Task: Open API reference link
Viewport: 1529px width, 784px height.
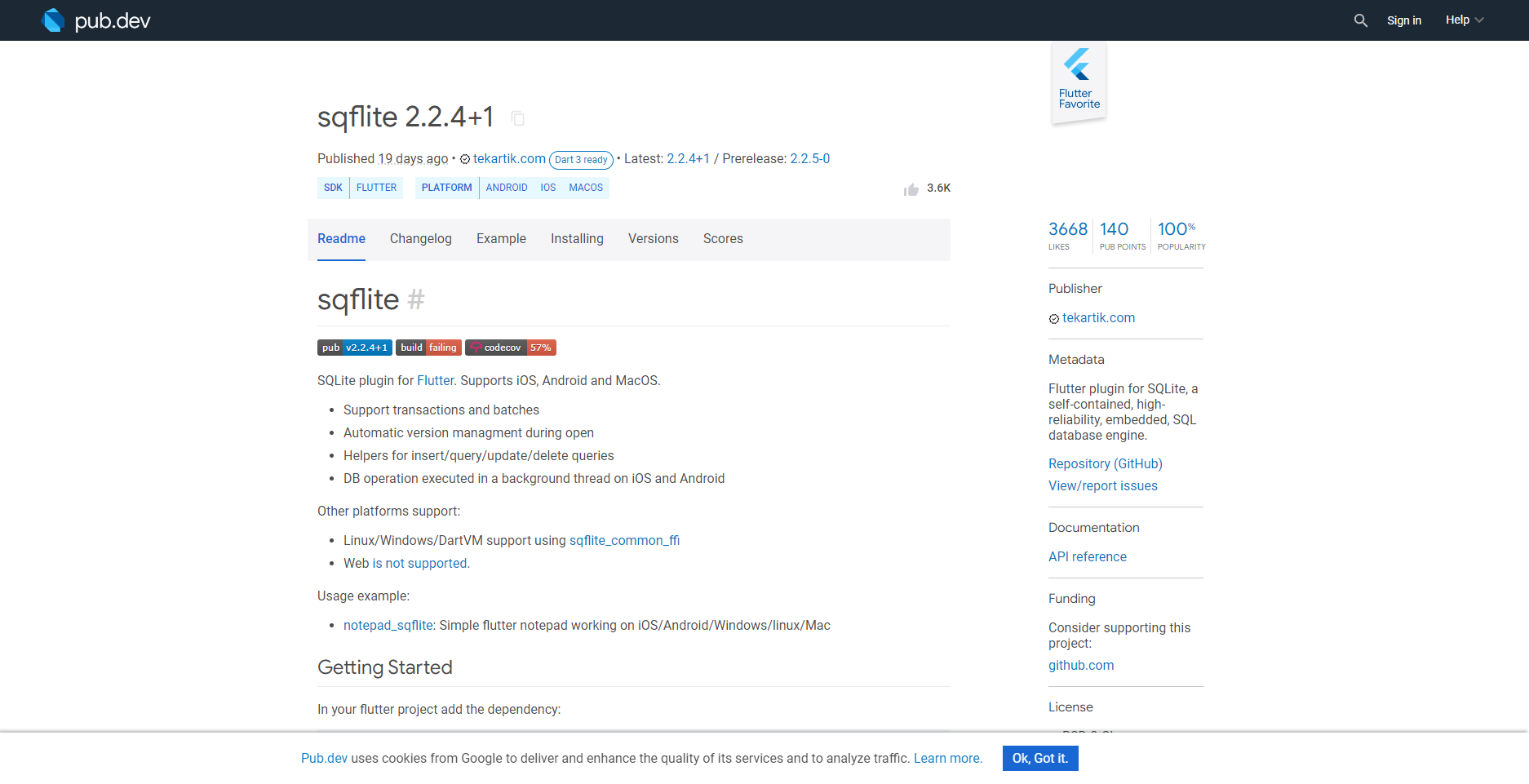Action: [x=1087, y=557]
